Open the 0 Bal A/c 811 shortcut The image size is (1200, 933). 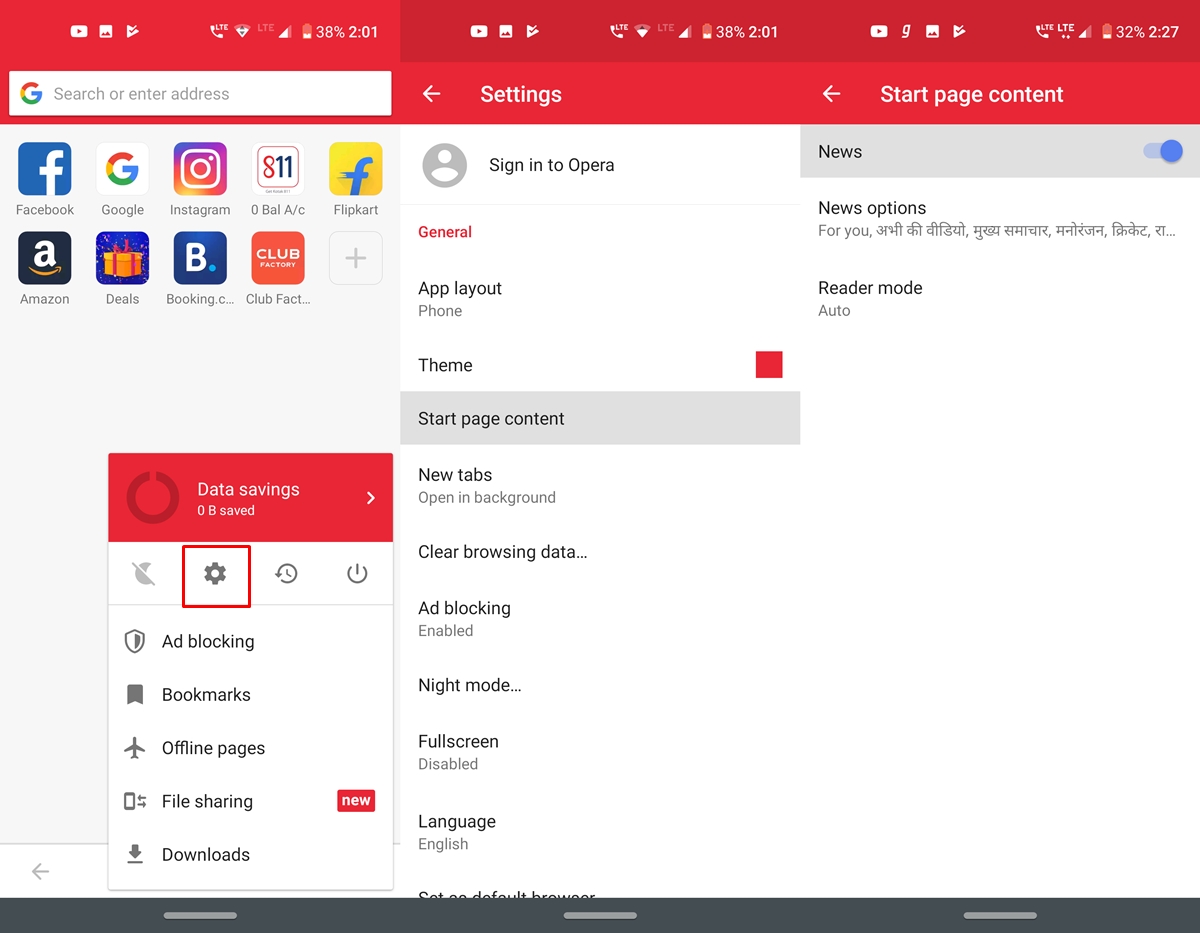[278, 169]
